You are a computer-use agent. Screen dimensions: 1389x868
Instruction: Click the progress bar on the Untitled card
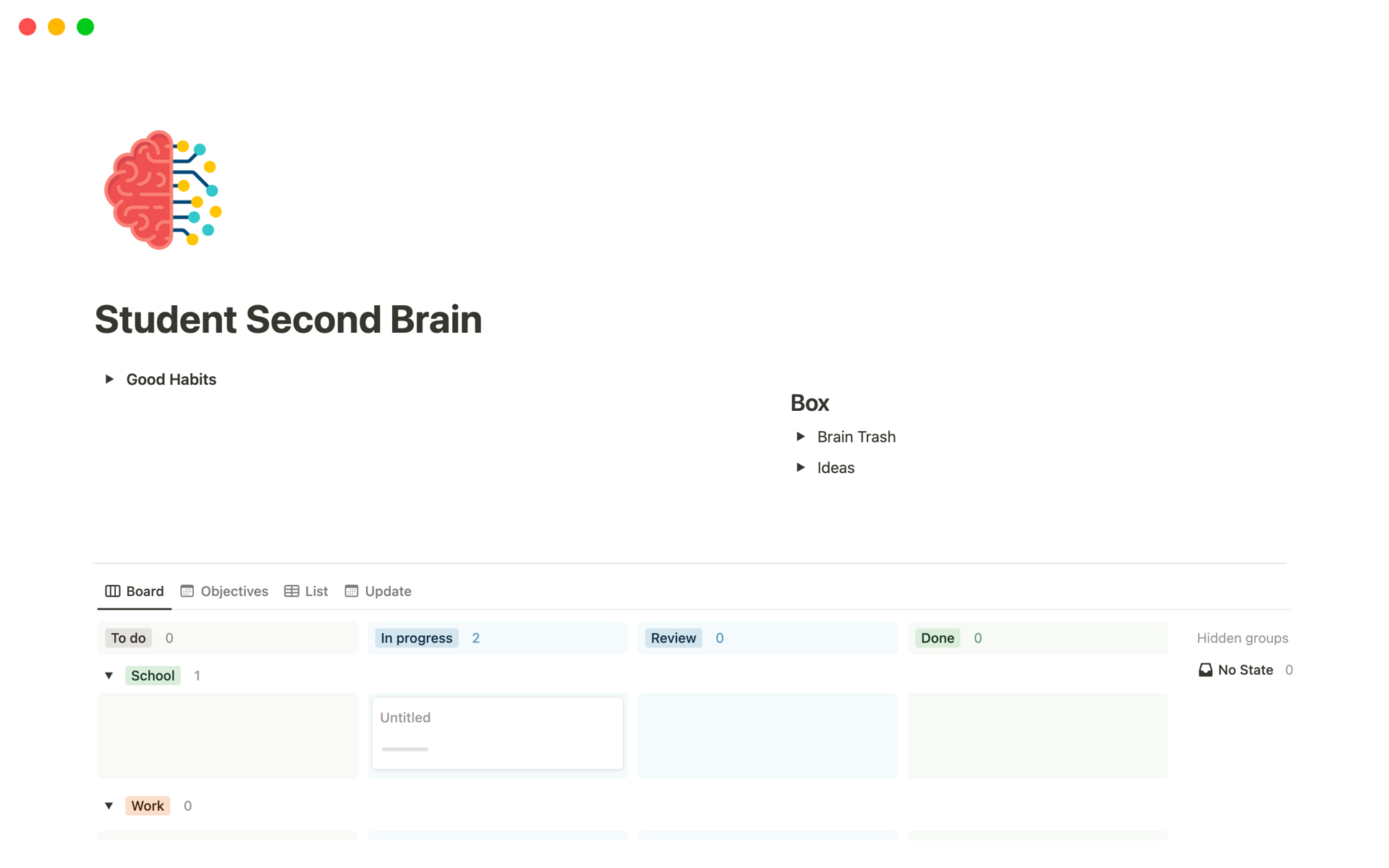pyautogui.click(x=404, y=750)
